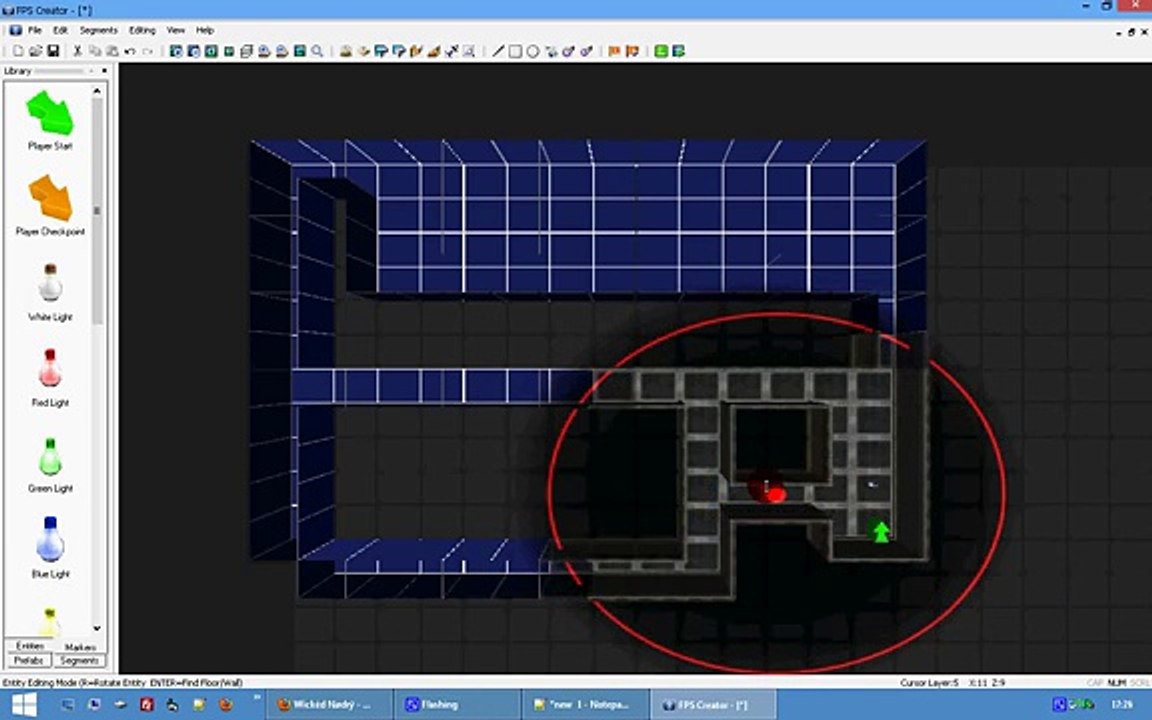Close the Library panel
1152x720 pixels.
tap(104, 71)
